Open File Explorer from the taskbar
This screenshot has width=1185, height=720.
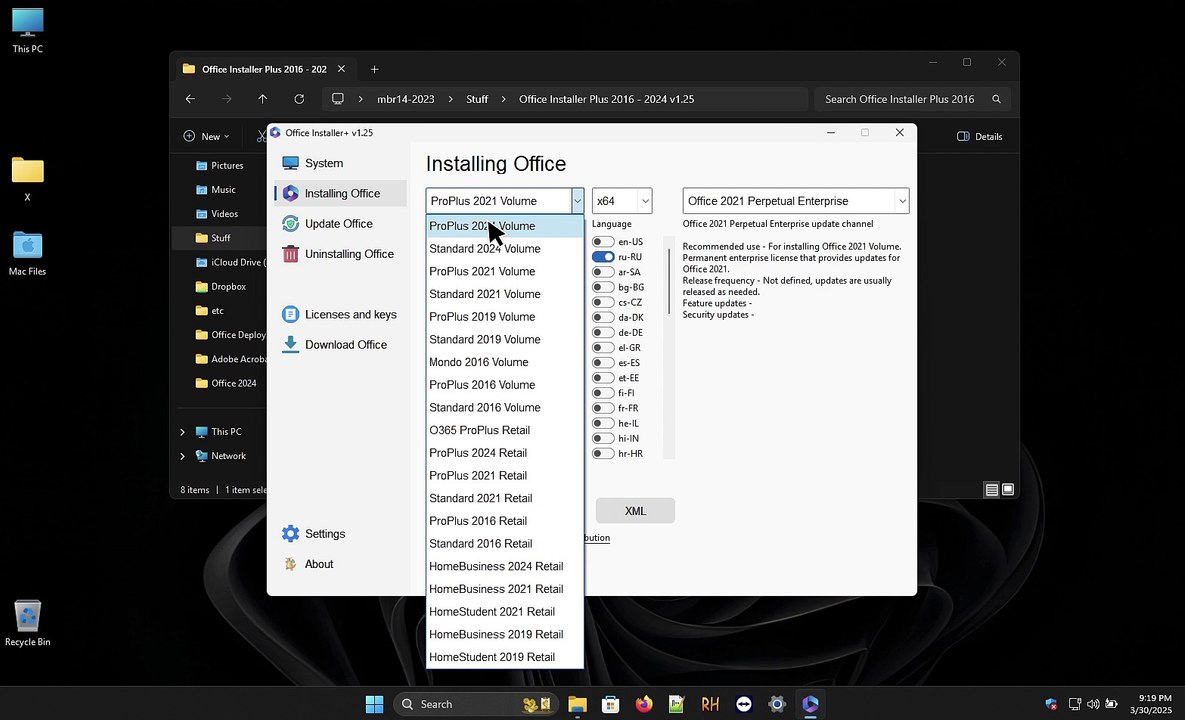[x=577, y=704]
